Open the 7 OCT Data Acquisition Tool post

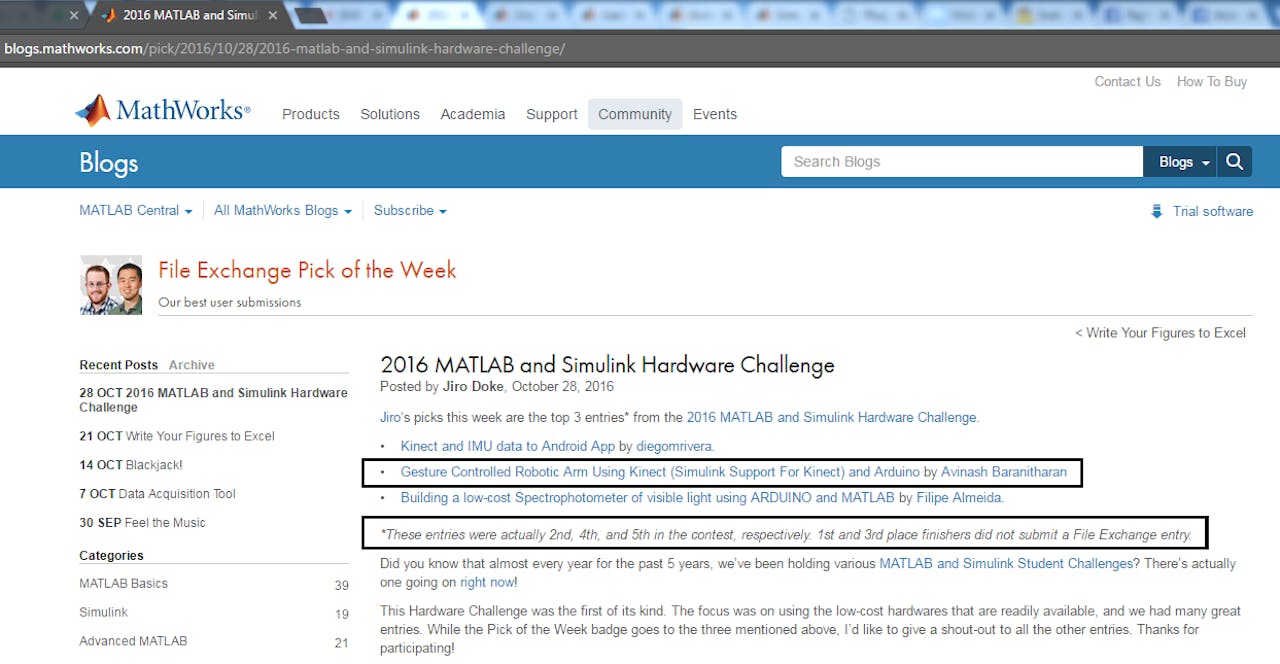(x=158, y=494)
